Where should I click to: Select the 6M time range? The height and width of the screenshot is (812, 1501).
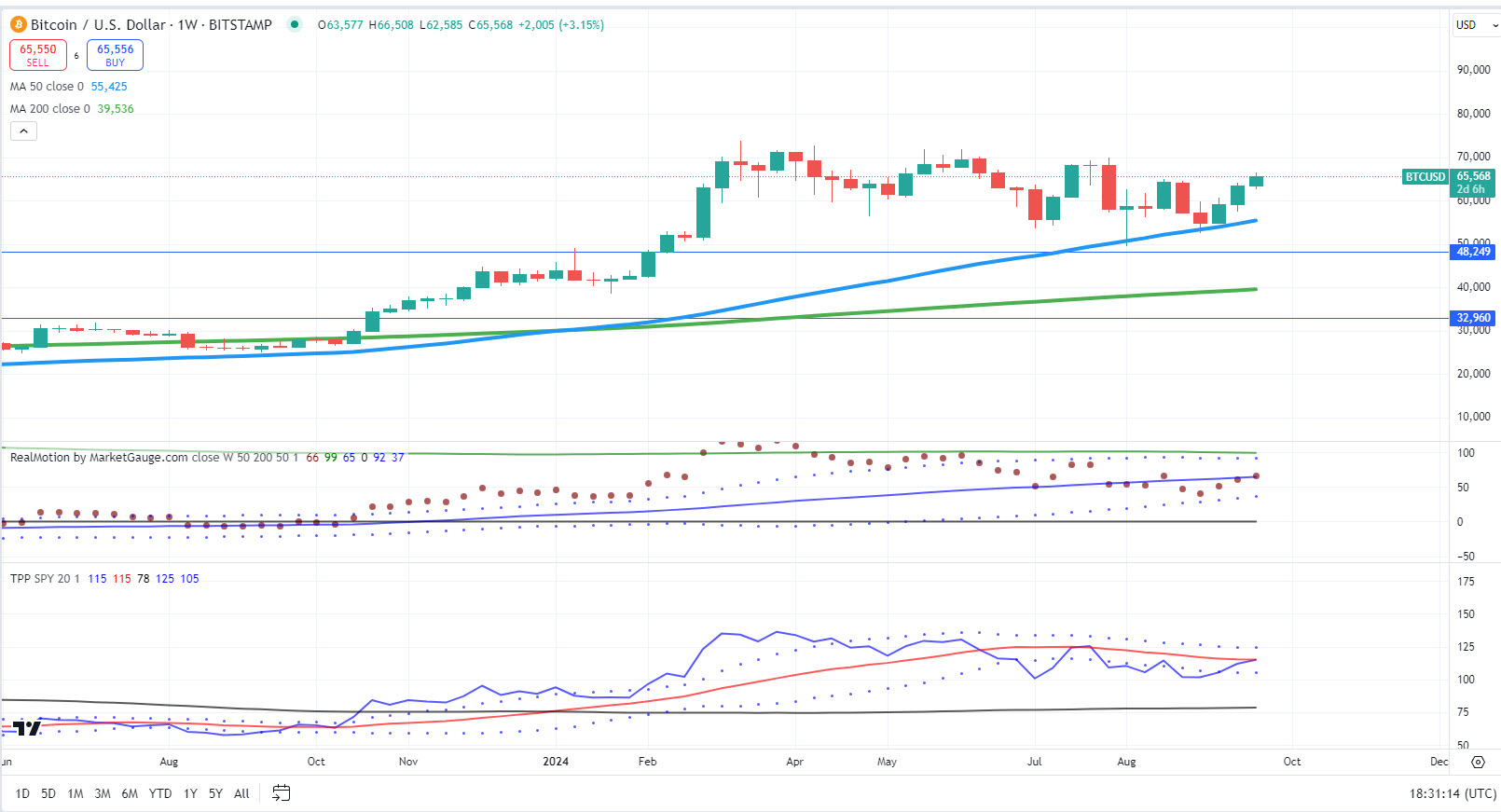(x=130, y=793)
